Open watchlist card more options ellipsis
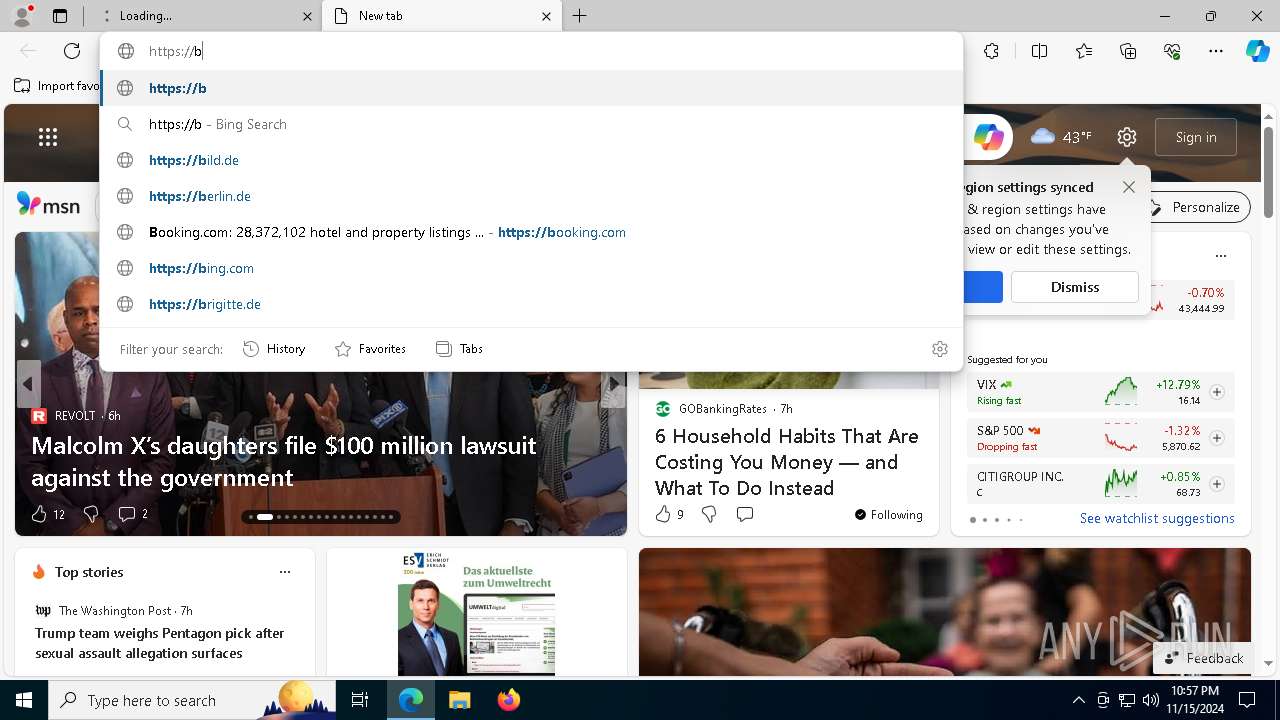The width and height of the screenshot is (1280, 720). [x=1221, y=256]
